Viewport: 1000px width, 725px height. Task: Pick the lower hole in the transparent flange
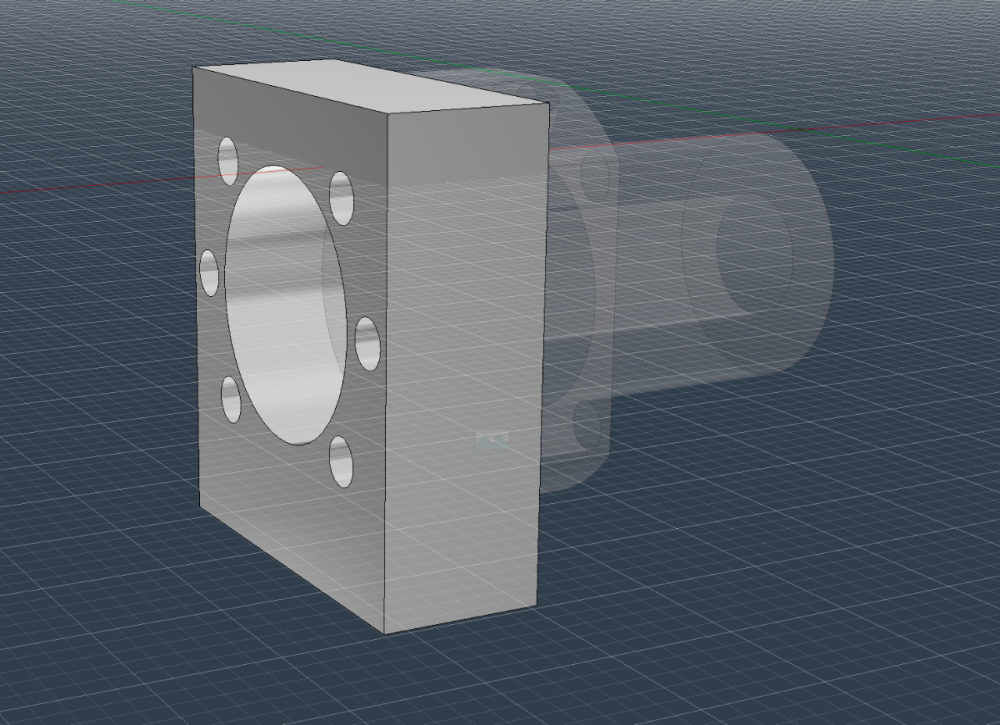[588, 423]
